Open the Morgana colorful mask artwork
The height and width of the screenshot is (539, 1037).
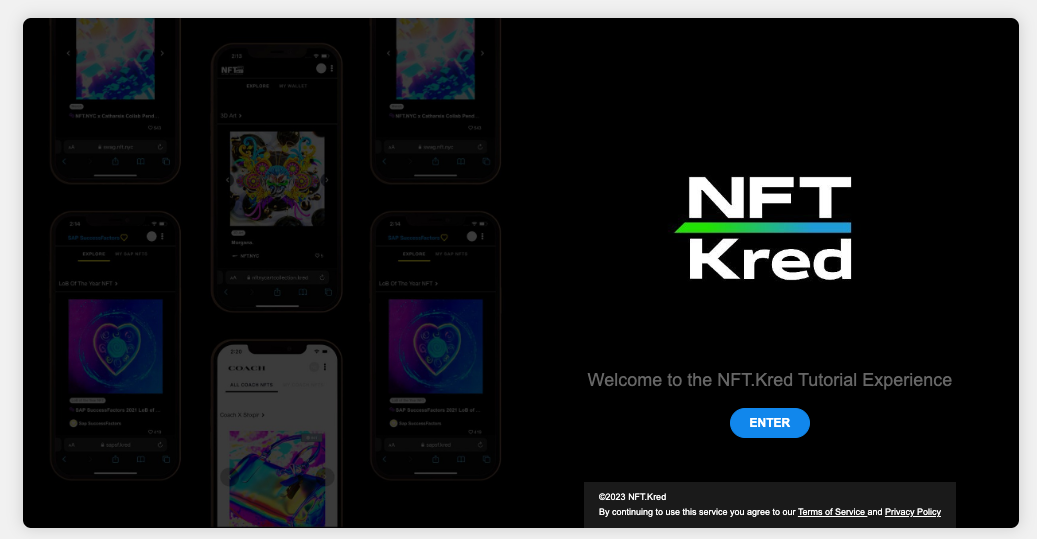pos(277,179)
